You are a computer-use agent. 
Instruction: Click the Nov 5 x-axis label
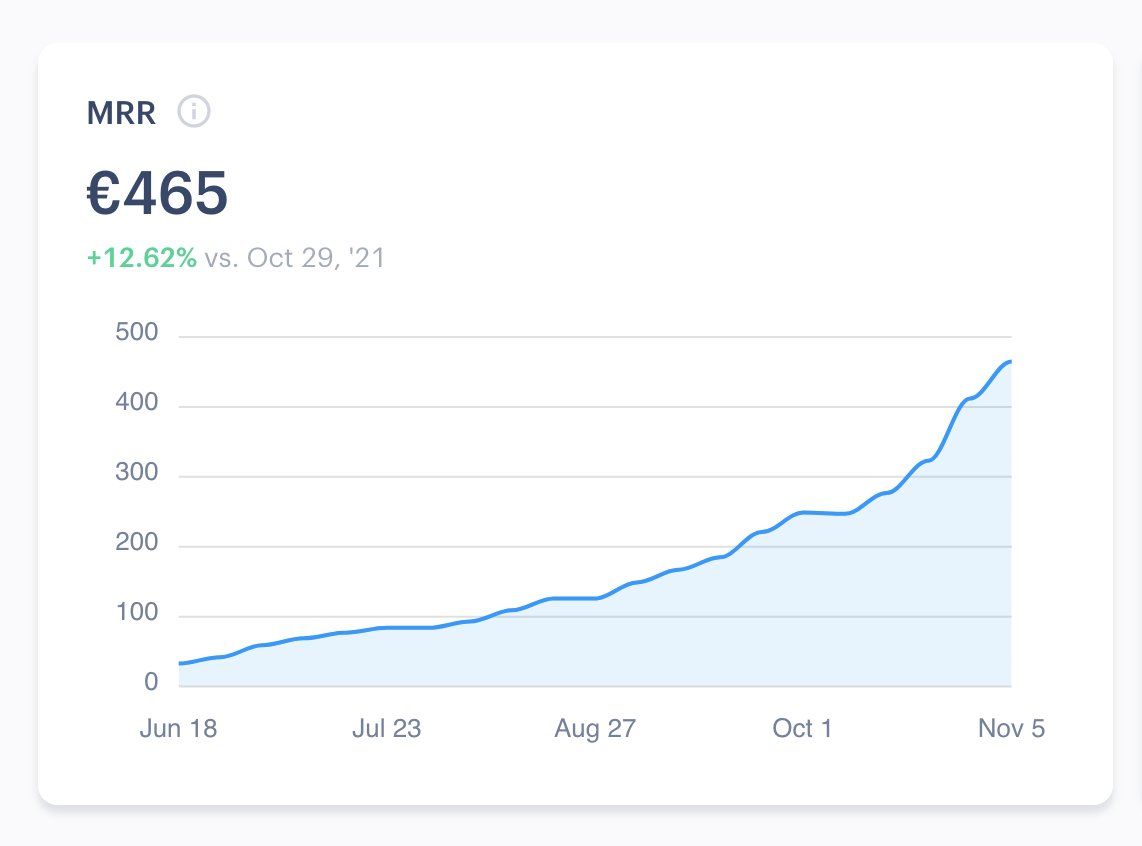click(x=1010, y=728)
